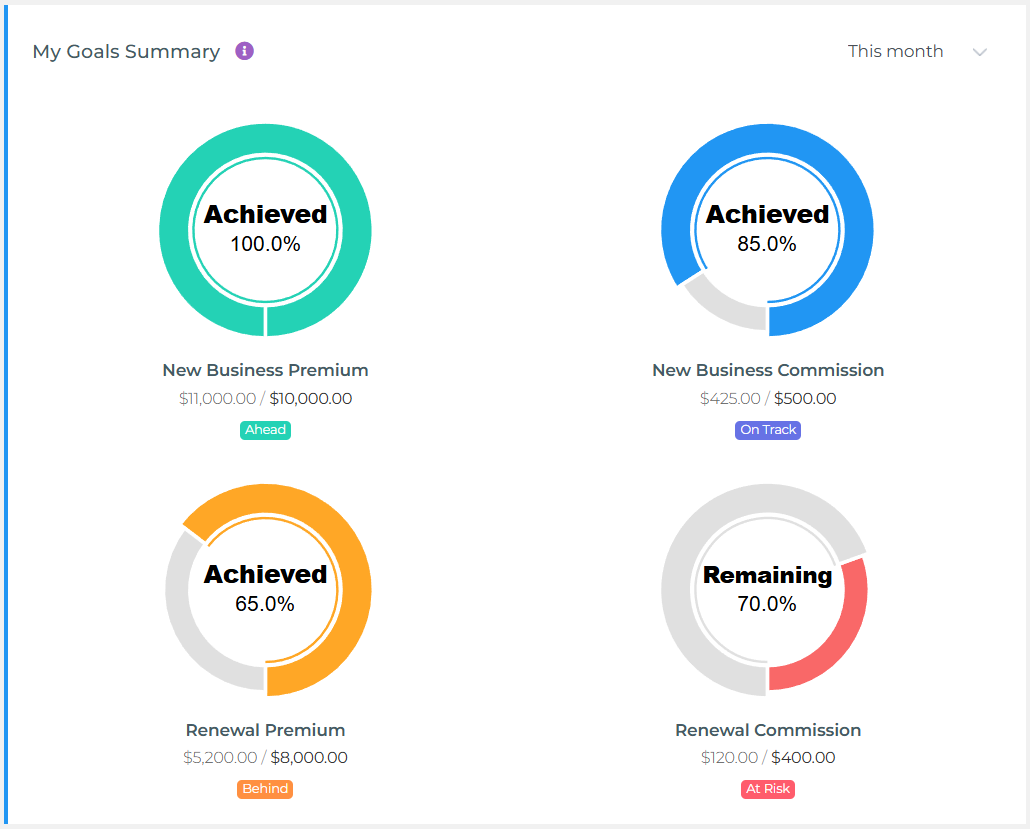Click the Behind badge under Renewal Premium

click(x=264, y=788)
